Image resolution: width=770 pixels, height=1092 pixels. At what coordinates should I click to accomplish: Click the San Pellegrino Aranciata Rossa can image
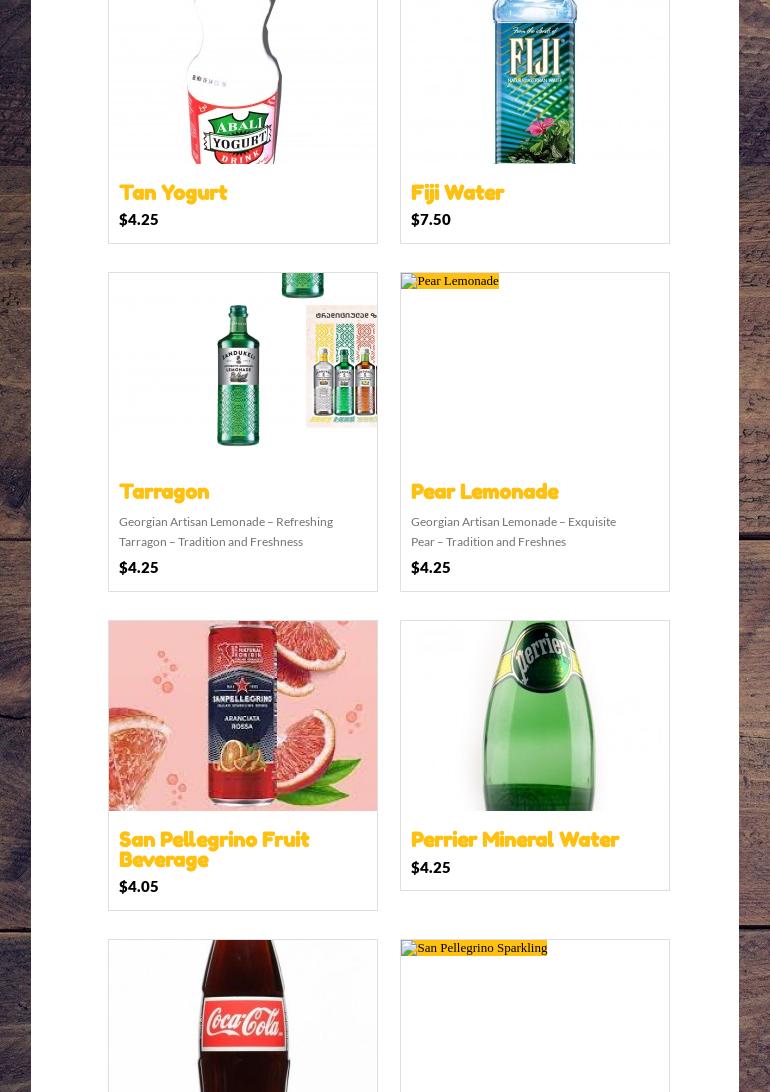click(243, 716)
